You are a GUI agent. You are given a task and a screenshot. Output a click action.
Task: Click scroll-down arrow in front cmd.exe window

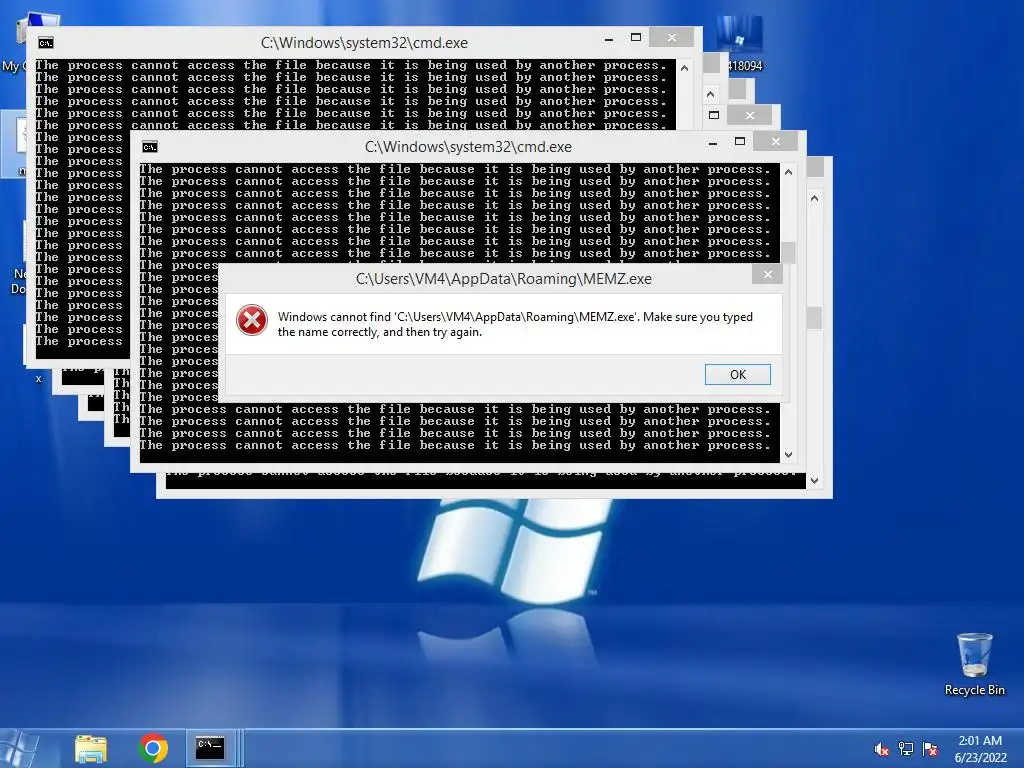point(788,455)
